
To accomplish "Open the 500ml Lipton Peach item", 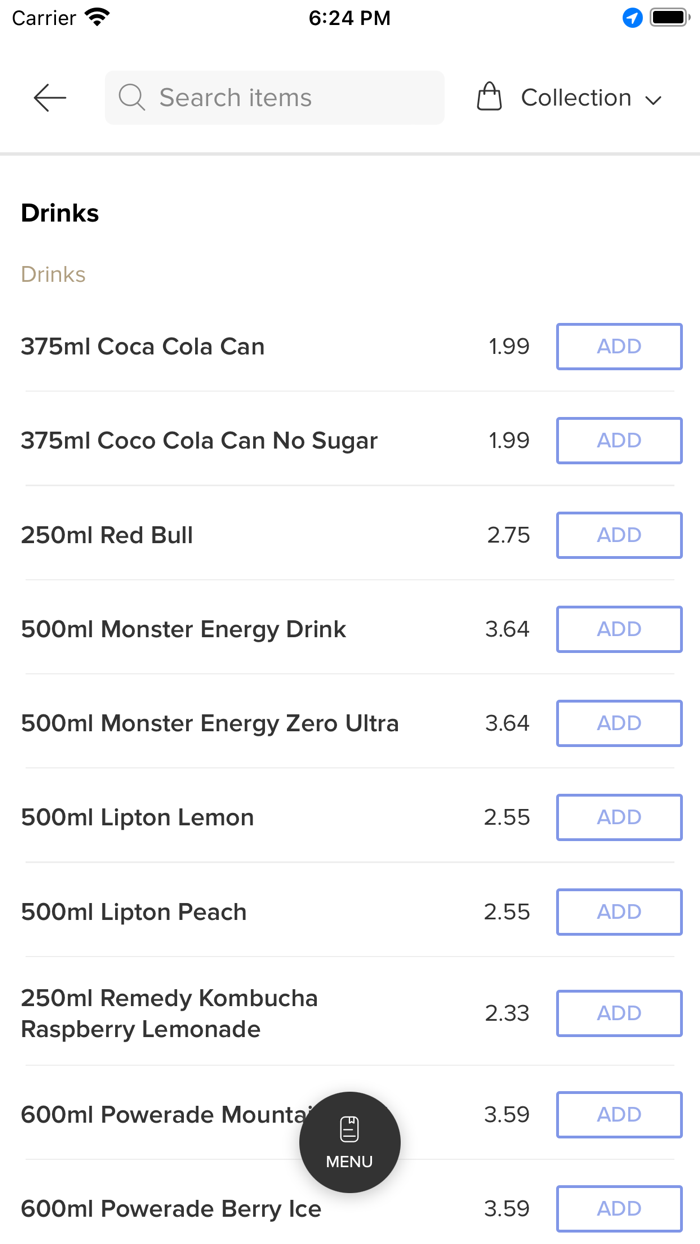I will 133,912.
